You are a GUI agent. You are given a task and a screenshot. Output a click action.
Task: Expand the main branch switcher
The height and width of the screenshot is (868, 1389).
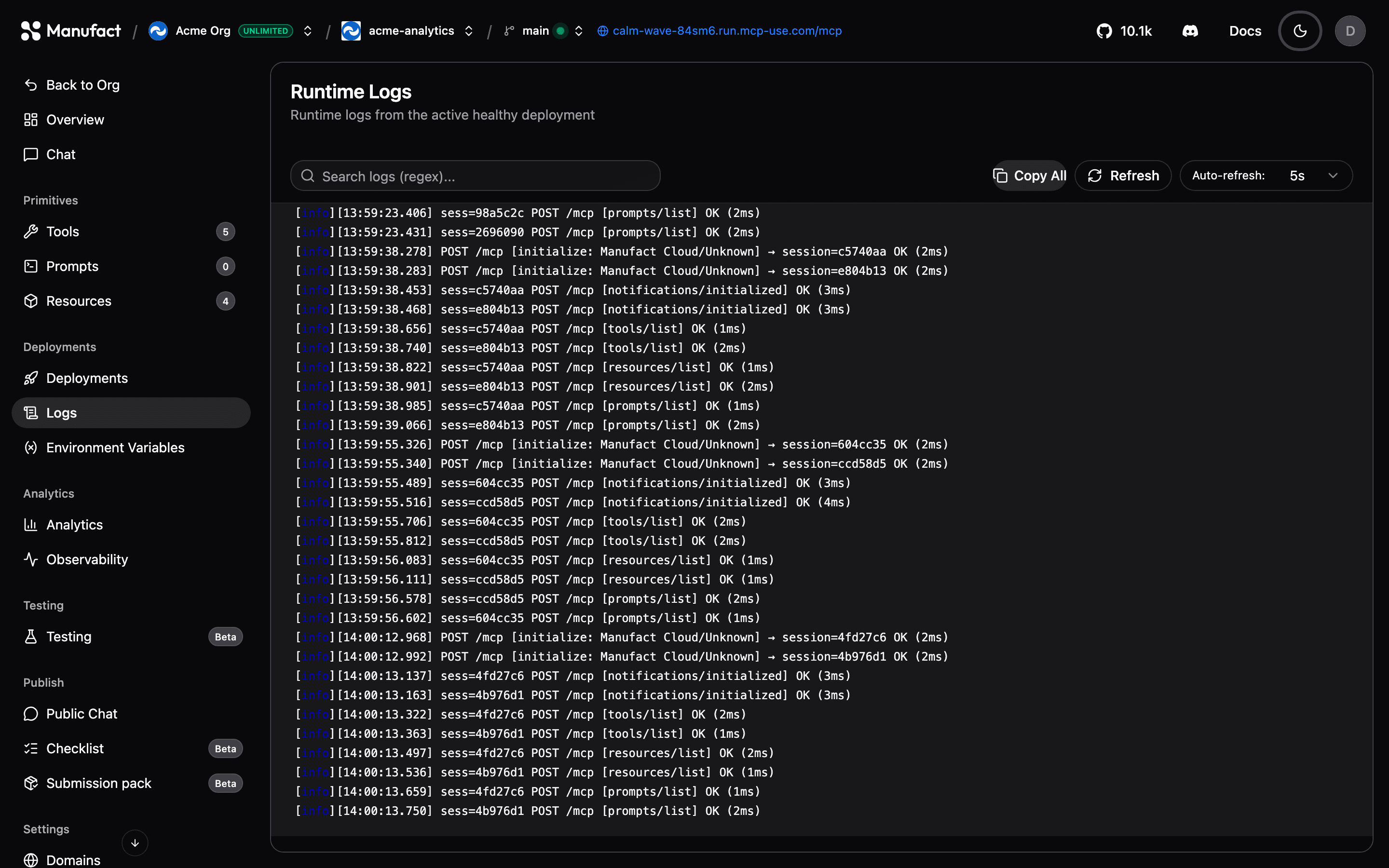[x=579, y=31]
